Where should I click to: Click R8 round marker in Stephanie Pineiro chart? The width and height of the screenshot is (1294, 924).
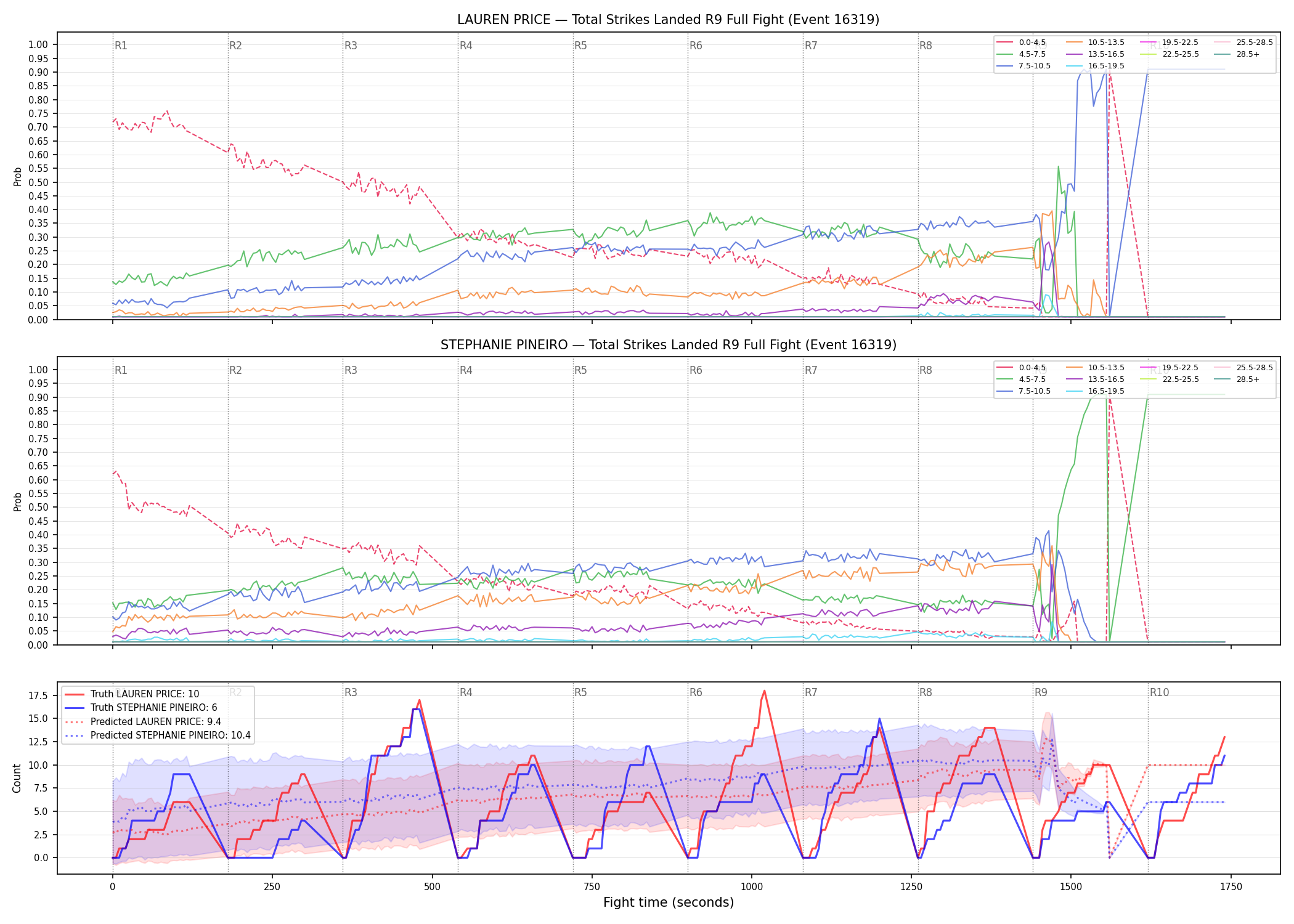coord(926,370)
